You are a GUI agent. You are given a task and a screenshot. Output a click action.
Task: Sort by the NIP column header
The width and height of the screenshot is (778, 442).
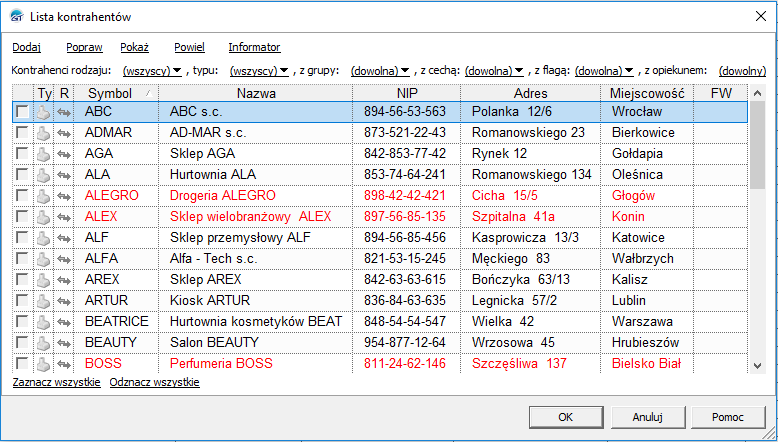coord(407,93)
